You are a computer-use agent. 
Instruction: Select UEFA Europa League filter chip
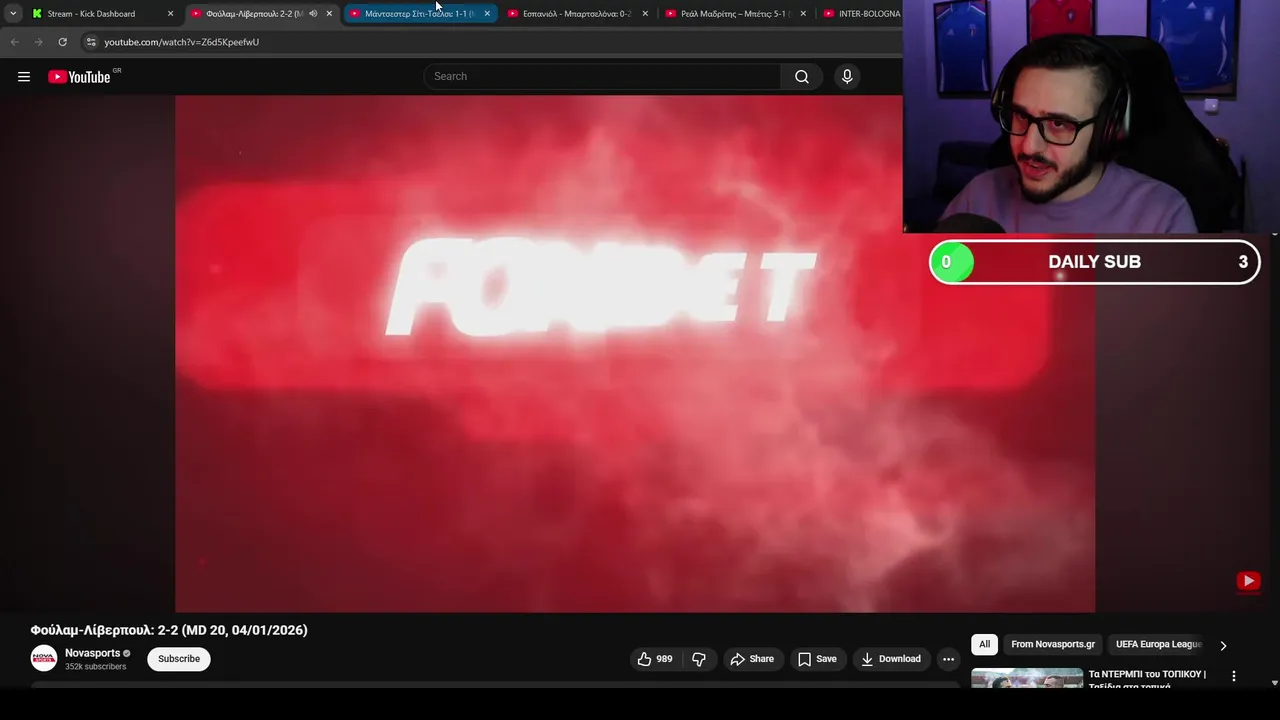click(x=1158, y=644)
